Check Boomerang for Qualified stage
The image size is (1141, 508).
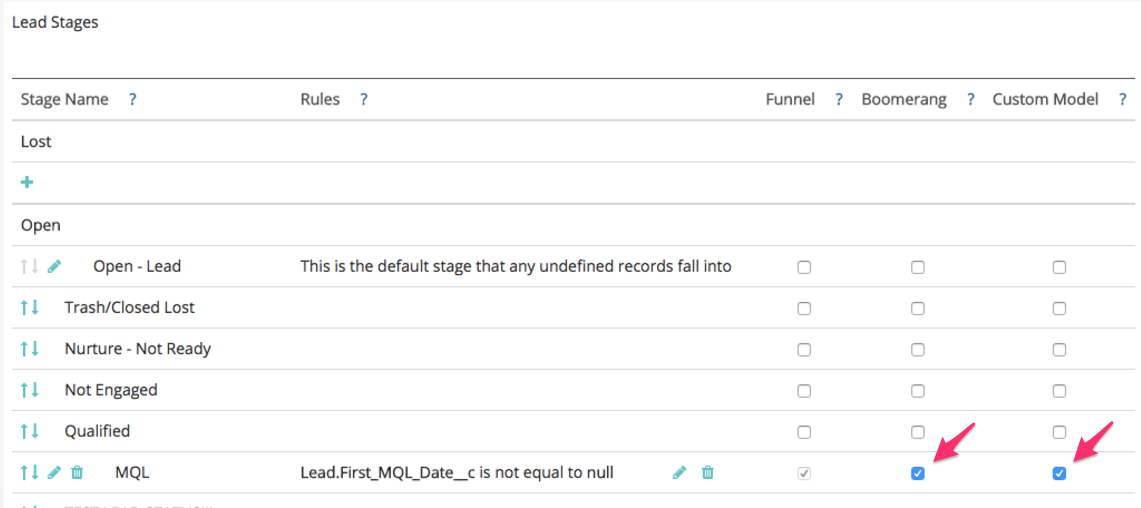click(x=918, y=432)
